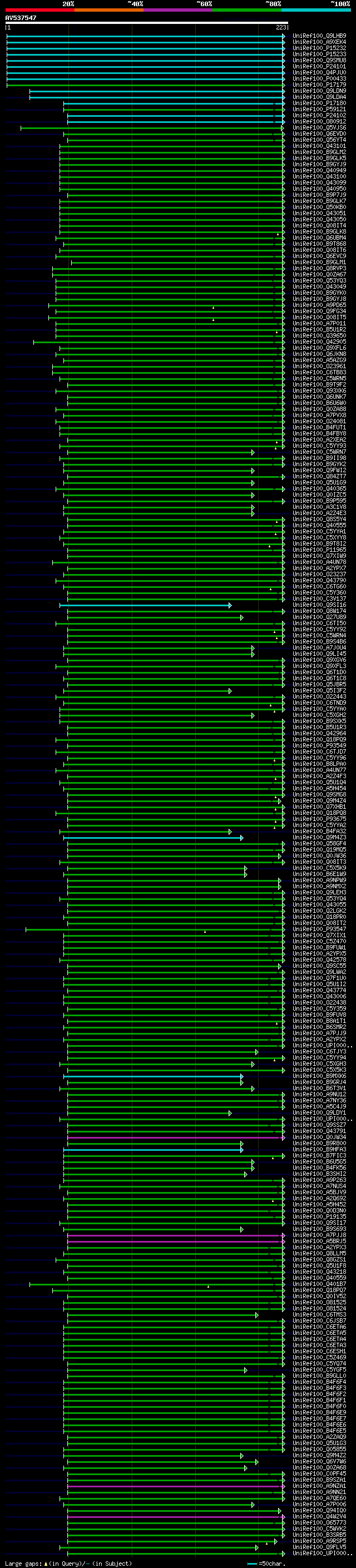Click the cyan ~100% identity legend segment

tap(316, 11)
